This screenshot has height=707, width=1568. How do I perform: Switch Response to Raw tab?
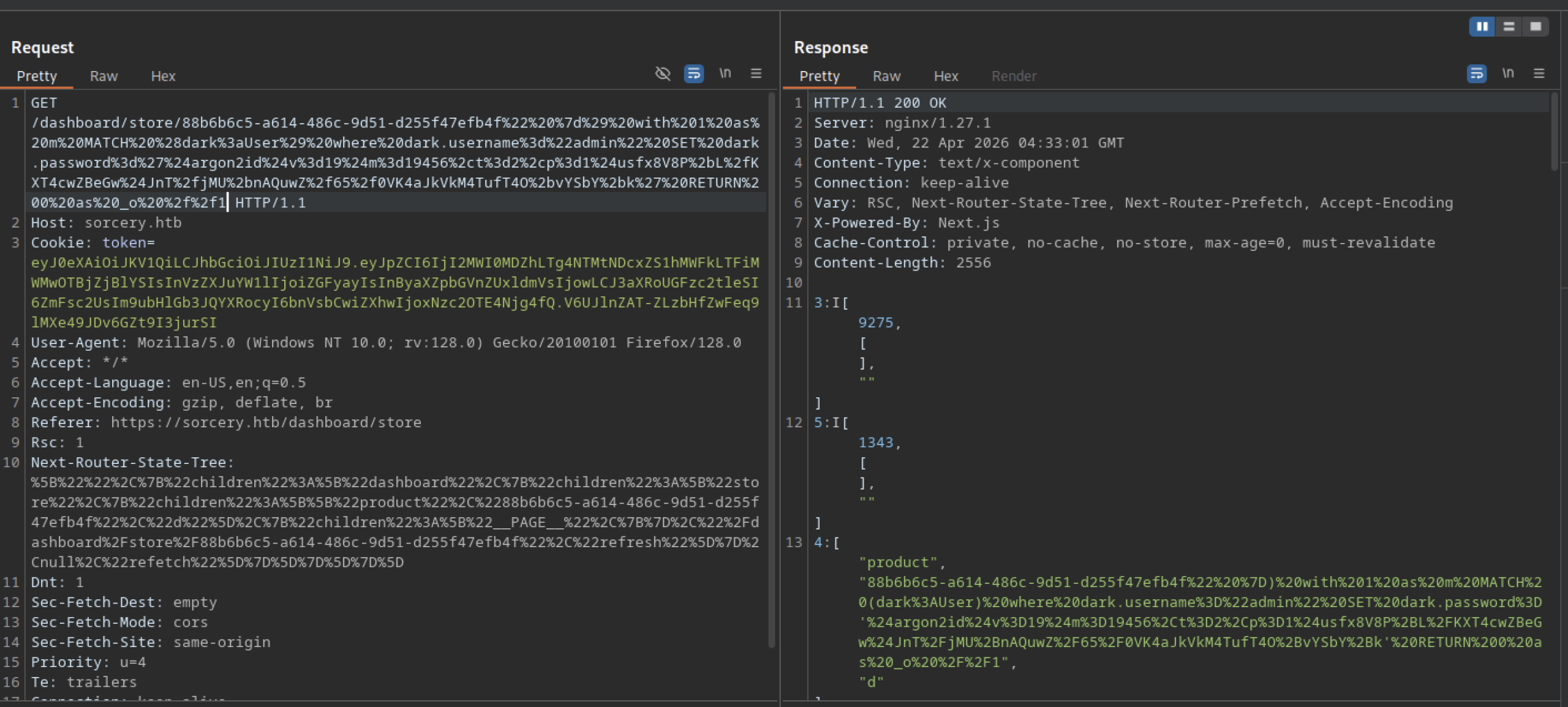pos(886,77)
